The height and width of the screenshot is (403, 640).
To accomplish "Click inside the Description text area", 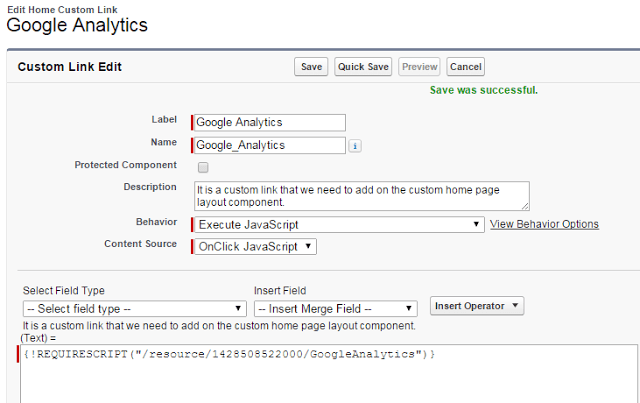I will pos(362,196).
